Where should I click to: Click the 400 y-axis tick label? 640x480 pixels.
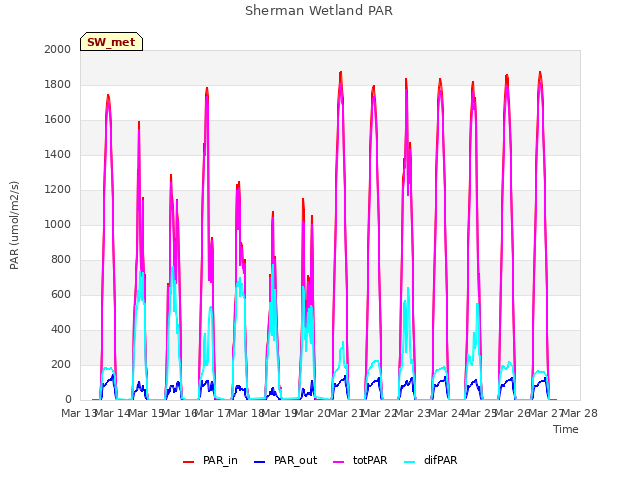pyautogui.click(x=61, y=329)
